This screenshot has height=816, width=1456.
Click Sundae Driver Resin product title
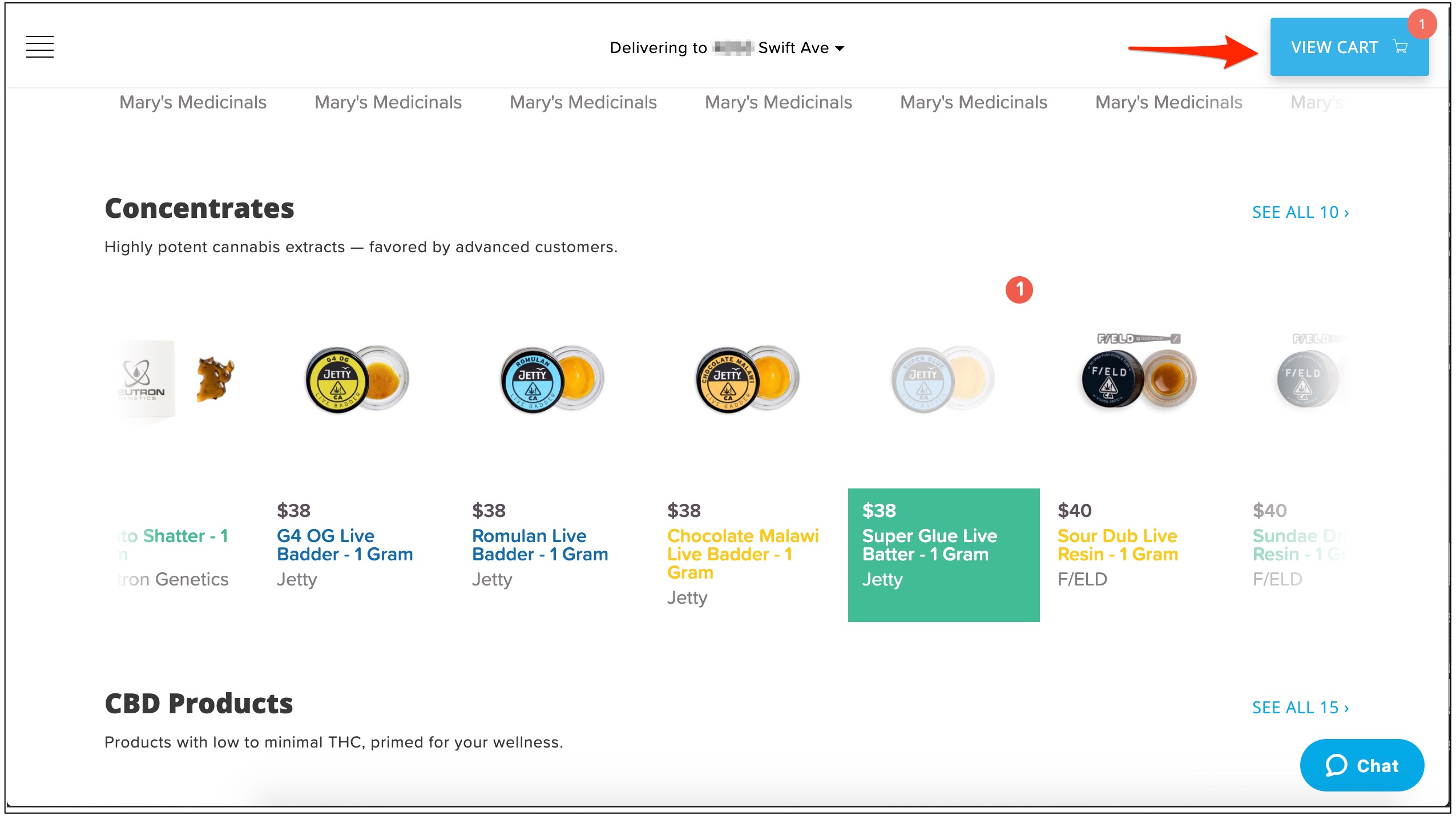[1299, 545]
